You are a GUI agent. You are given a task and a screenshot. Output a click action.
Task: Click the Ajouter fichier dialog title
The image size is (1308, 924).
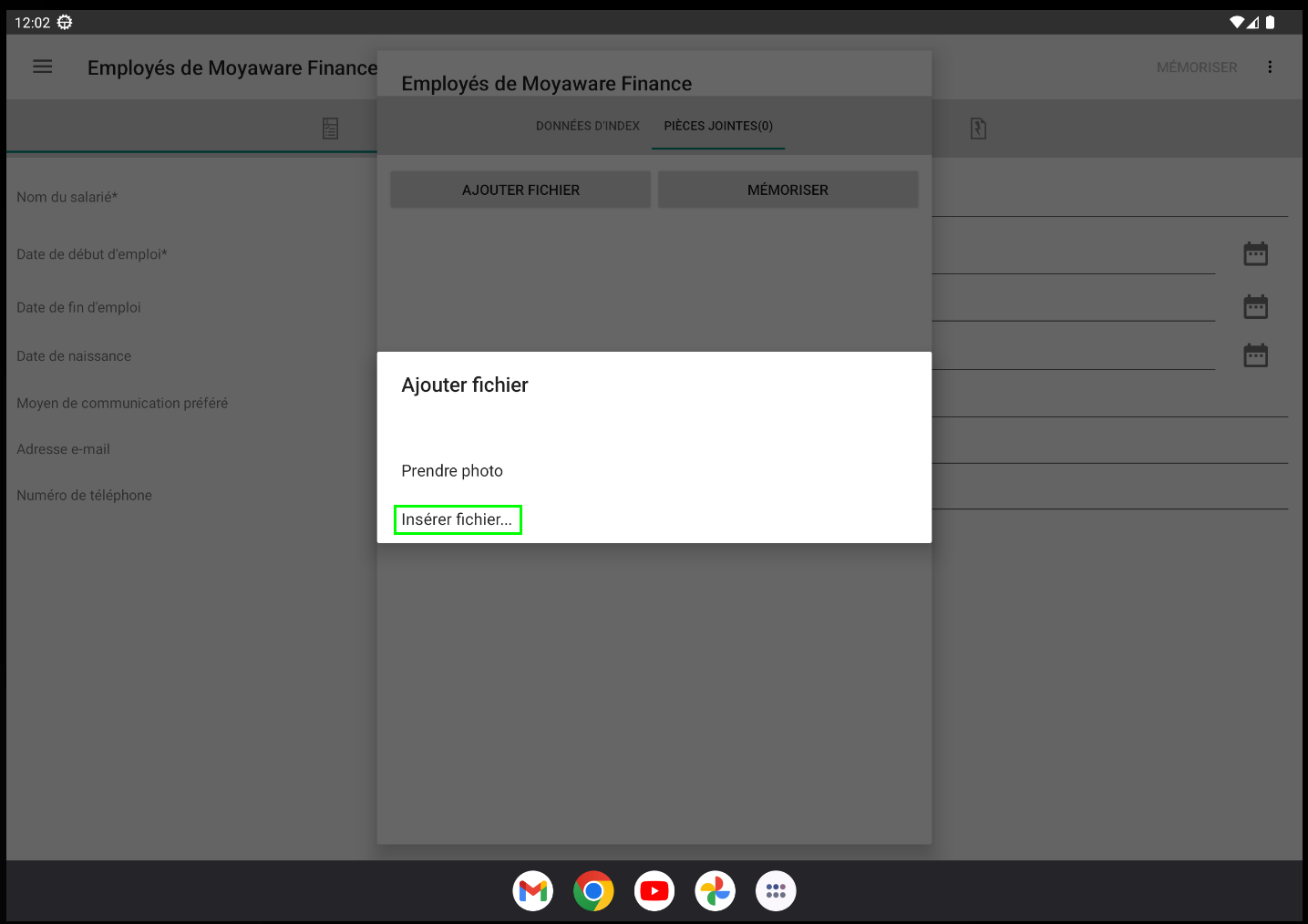[x=465, y=385]
